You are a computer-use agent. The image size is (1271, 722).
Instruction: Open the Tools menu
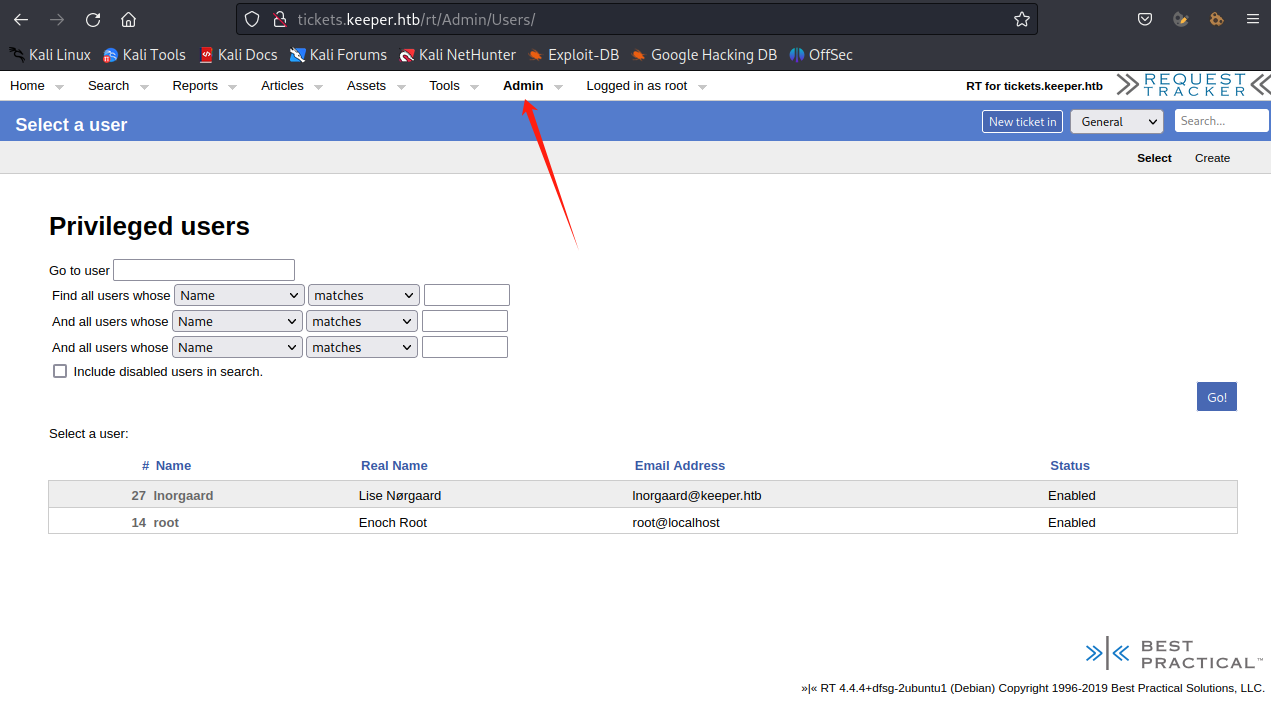coord(445,86)
